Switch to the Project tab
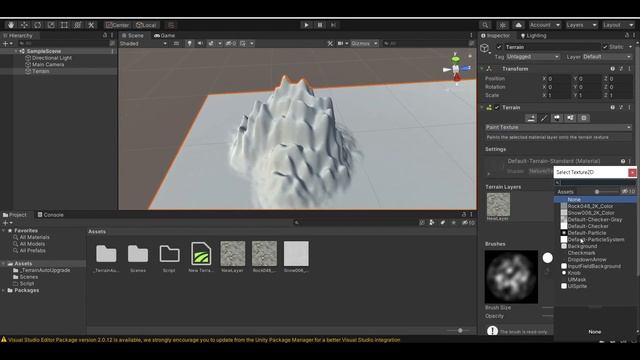The height and width of the screenshot is (360, 640). pyautogui.click(x=14, y=215)
